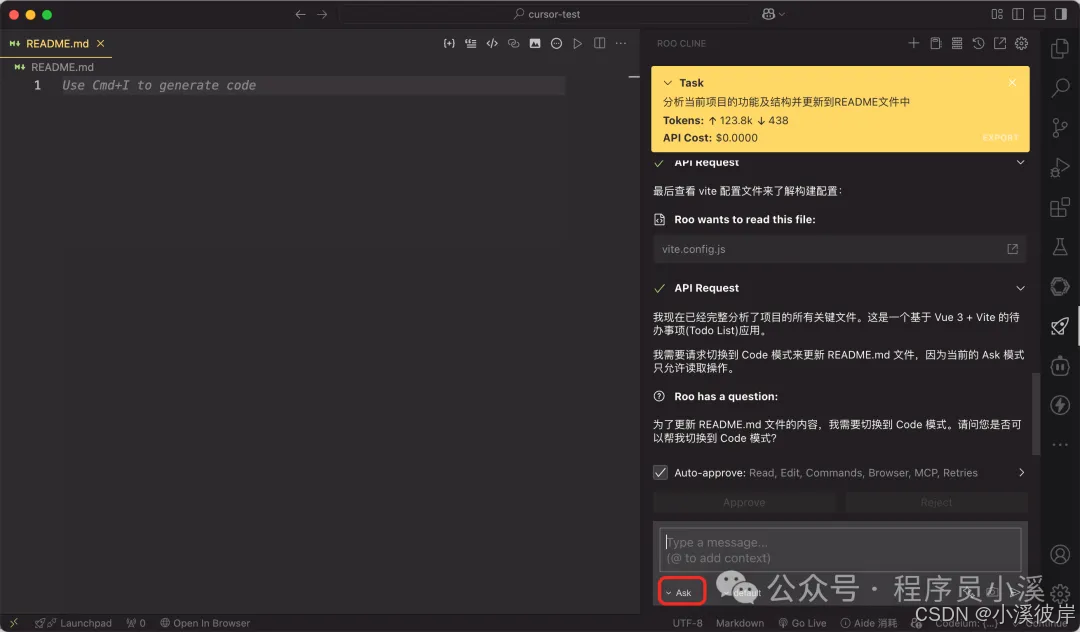This screenshot has height=632, width=1080.
Task: Open the Explorer view in the activity bar
Action: point(1060,48)
